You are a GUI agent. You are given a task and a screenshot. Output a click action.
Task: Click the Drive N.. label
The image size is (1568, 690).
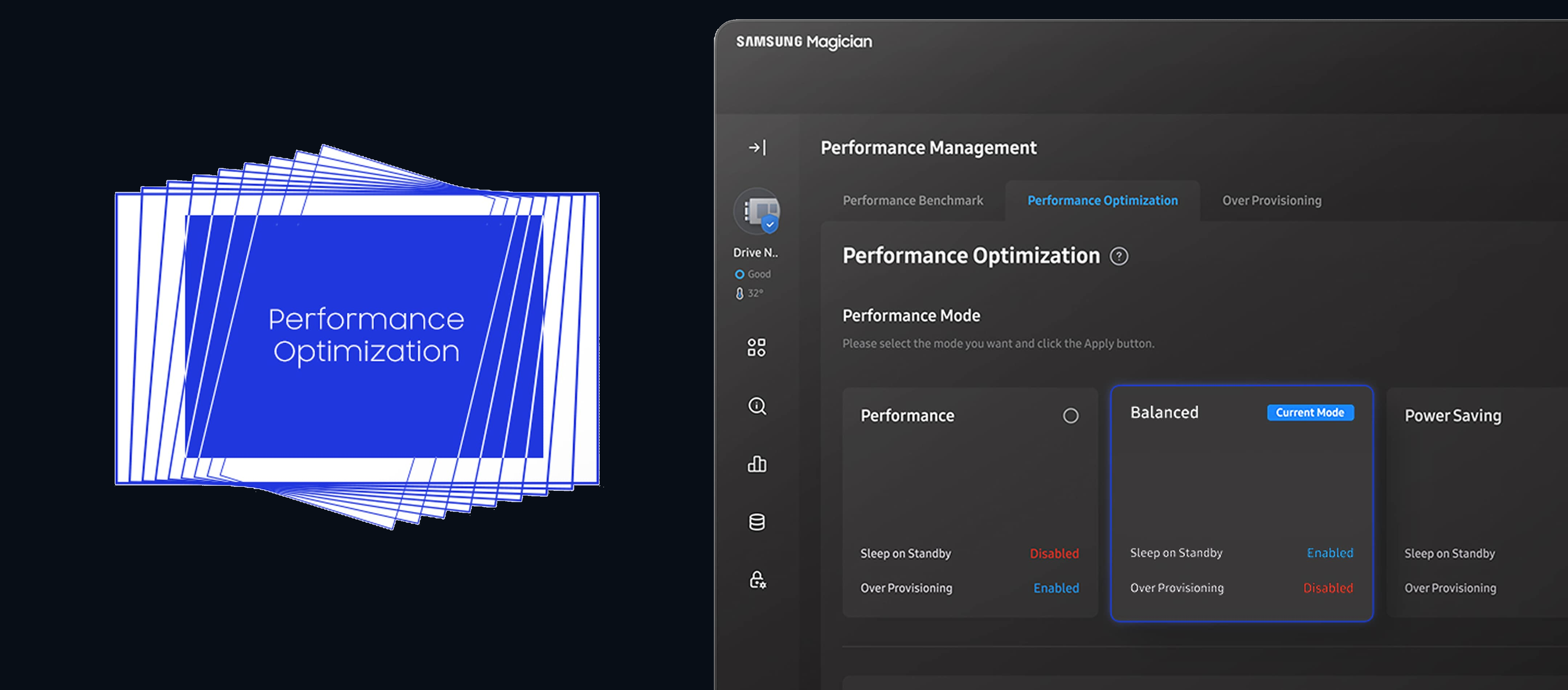click(x=755, y=252)
